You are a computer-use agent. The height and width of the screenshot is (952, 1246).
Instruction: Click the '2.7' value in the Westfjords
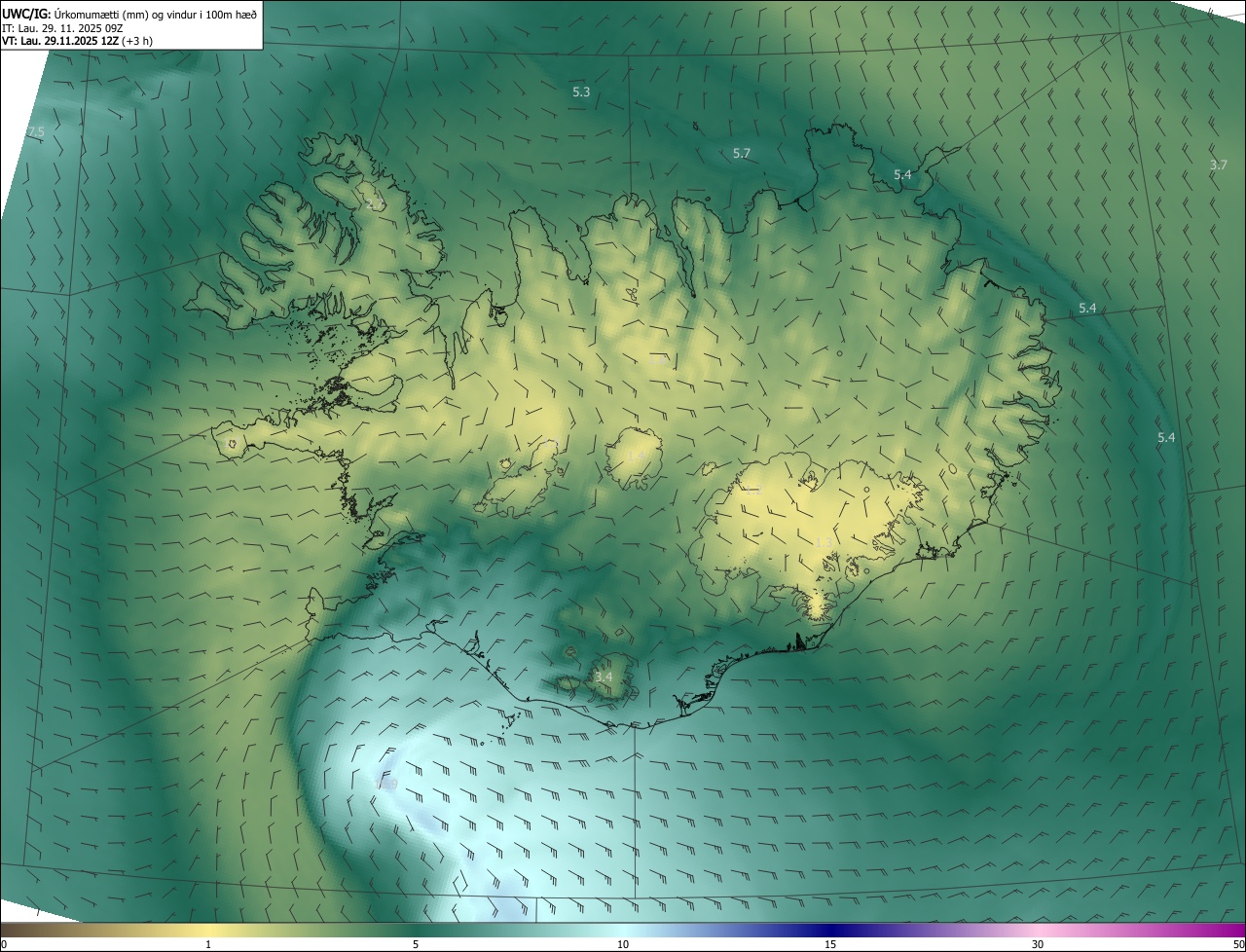click(x=375, y=204)
